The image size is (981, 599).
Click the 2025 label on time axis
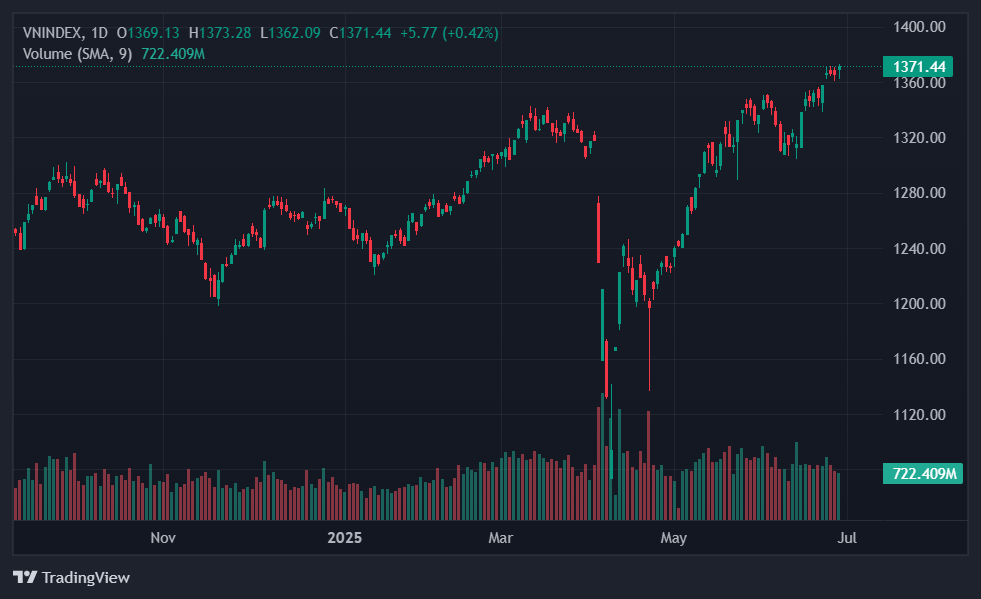pyautogui.click(x=345, y=538)
